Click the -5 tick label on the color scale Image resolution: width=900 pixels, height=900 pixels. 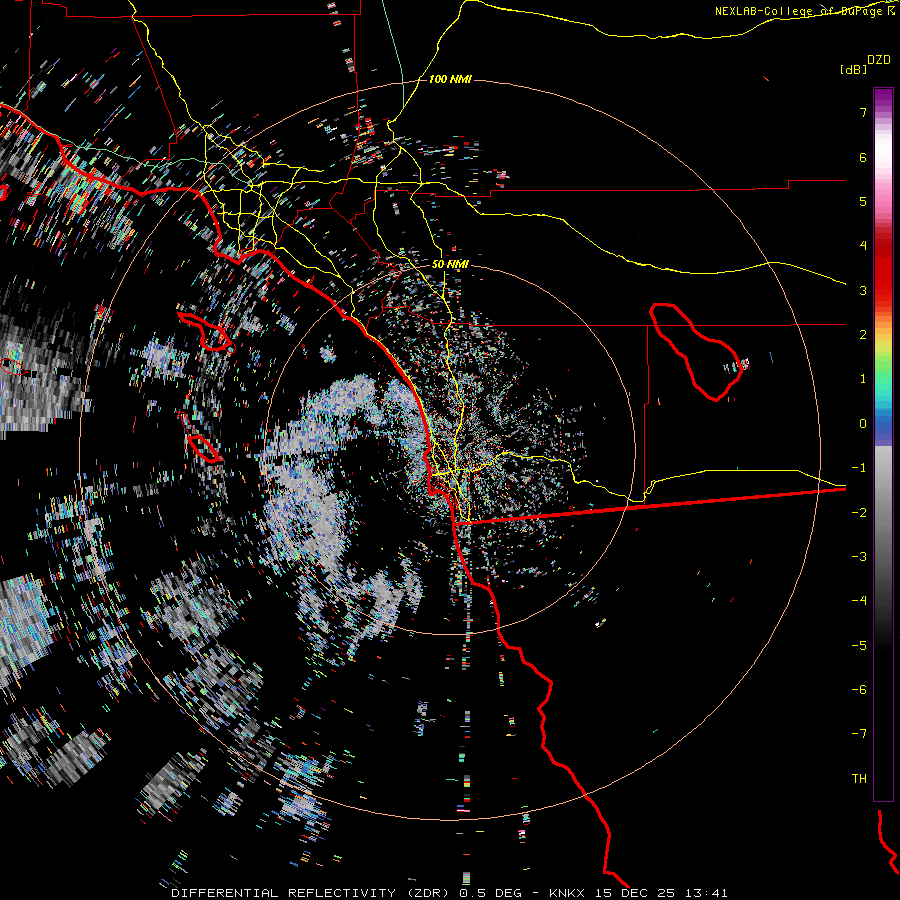[x=859, y=646]
